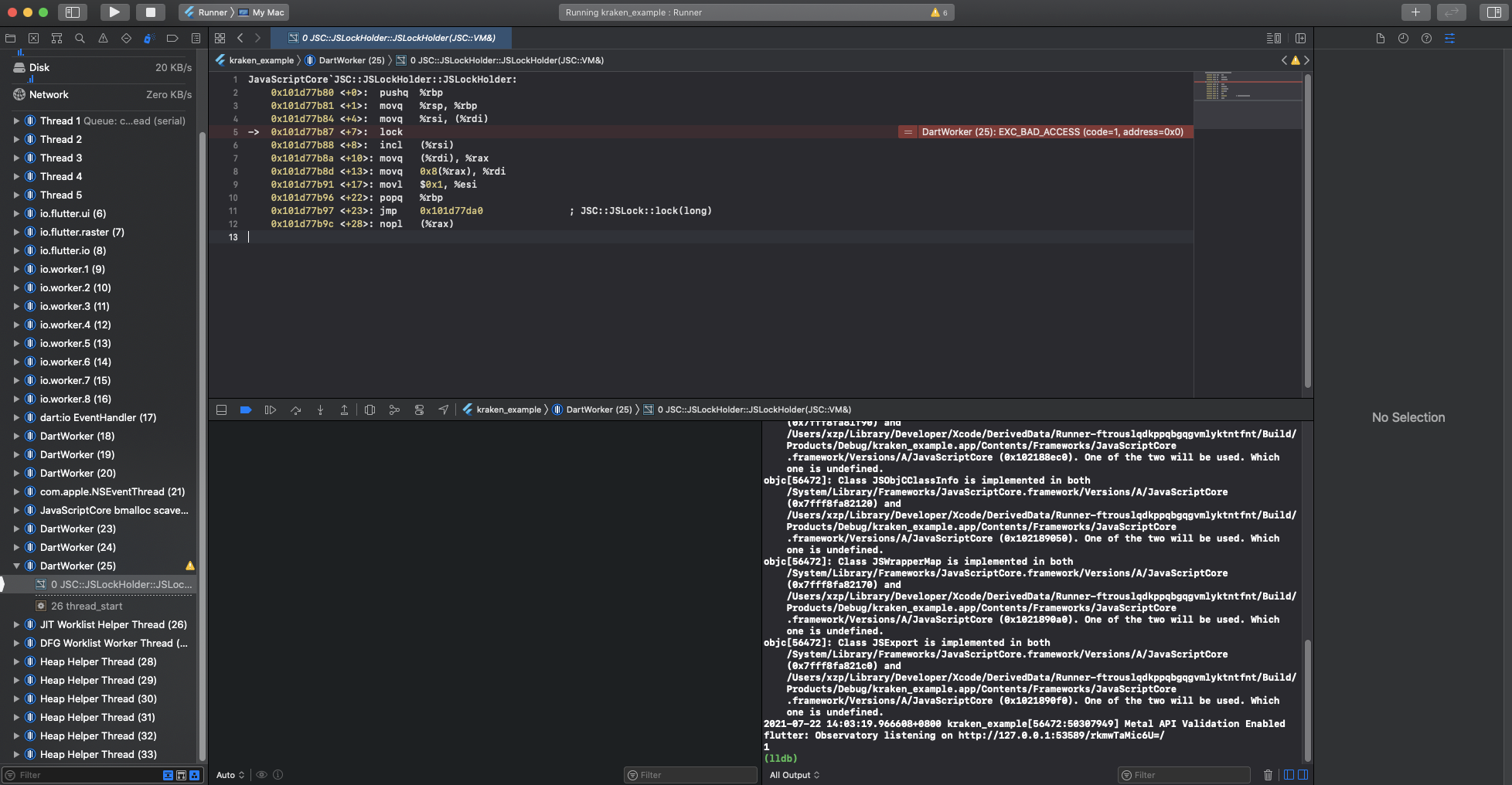The image size is (1512, 785).
Task: Hide the debug area pane
Action: click(x=220, y=409)
